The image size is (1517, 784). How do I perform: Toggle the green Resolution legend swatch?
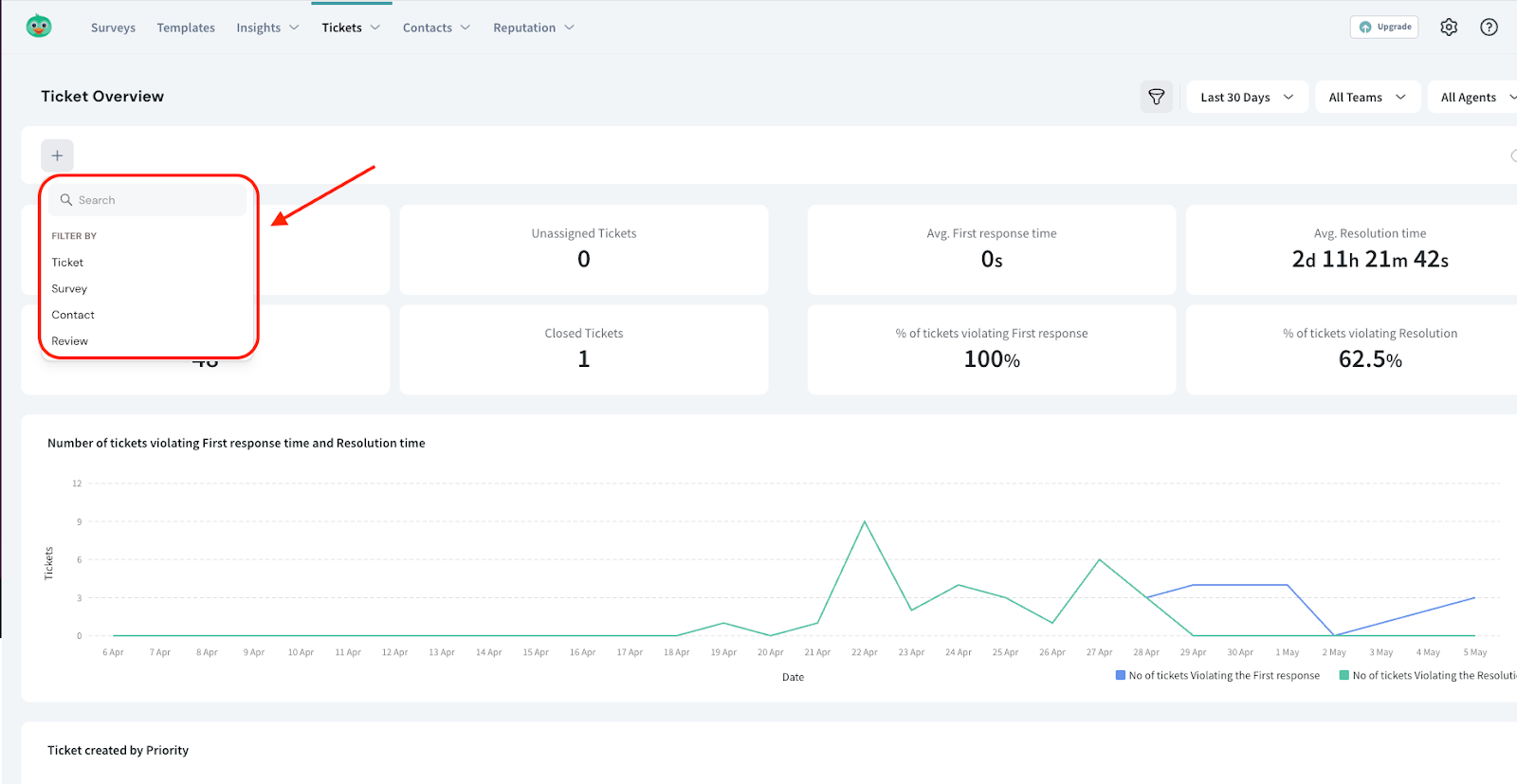[1343, 676]
